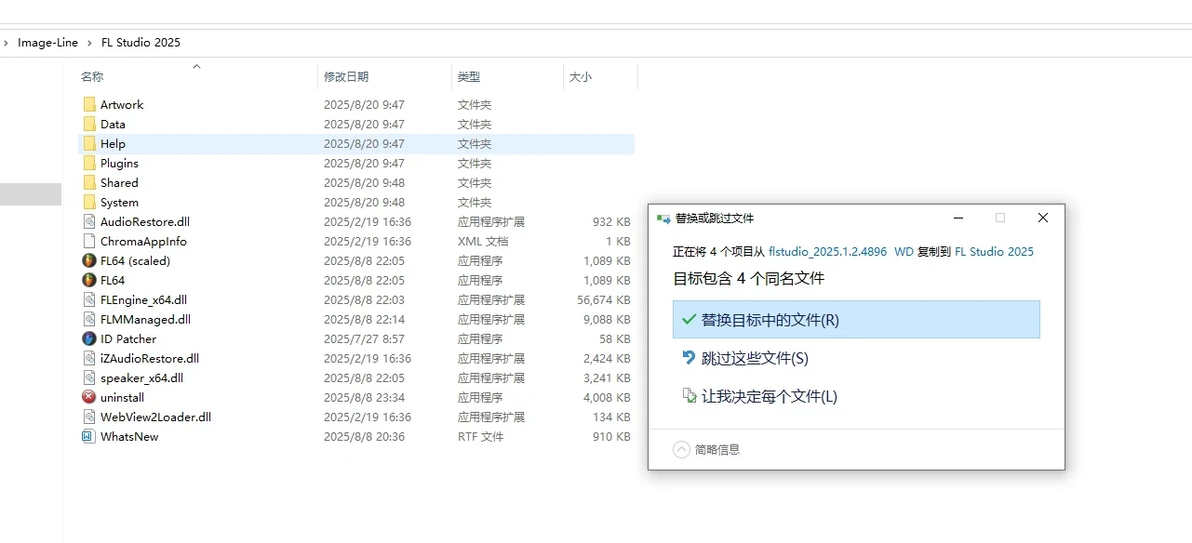Select the Plugins folder icon
Viewport: 1192px width, 543px height.
point(89,163)
